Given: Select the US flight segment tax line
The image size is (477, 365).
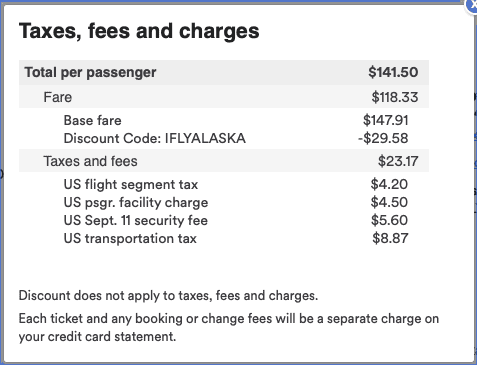Looking at the screenshot, I should pyautogui.click(x=131, y=184).
